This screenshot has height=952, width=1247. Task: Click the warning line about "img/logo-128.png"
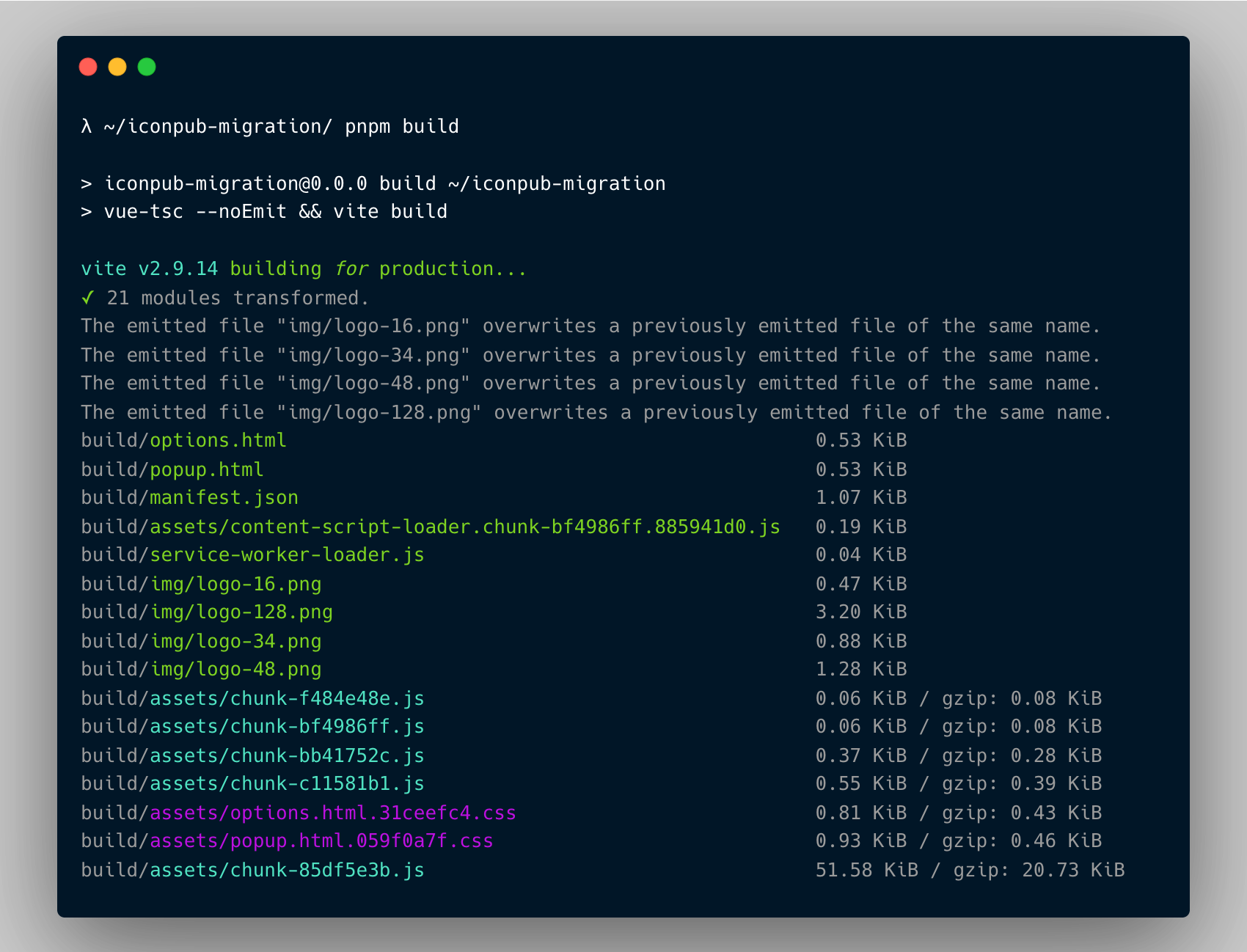coord(597,412)
